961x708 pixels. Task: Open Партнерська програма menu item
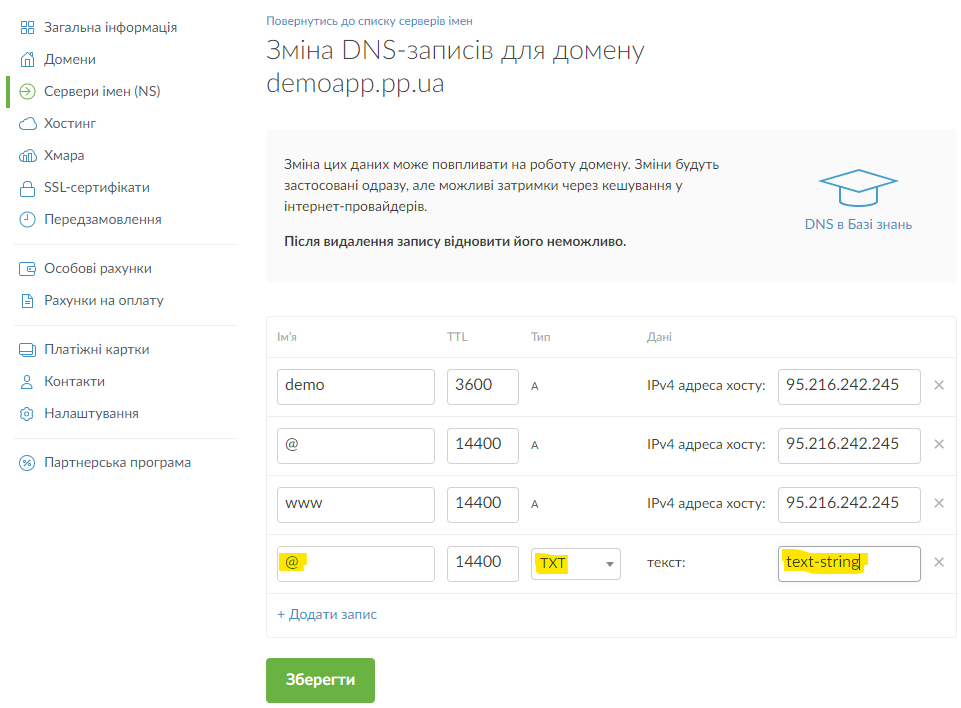click(x=117, y=462)
